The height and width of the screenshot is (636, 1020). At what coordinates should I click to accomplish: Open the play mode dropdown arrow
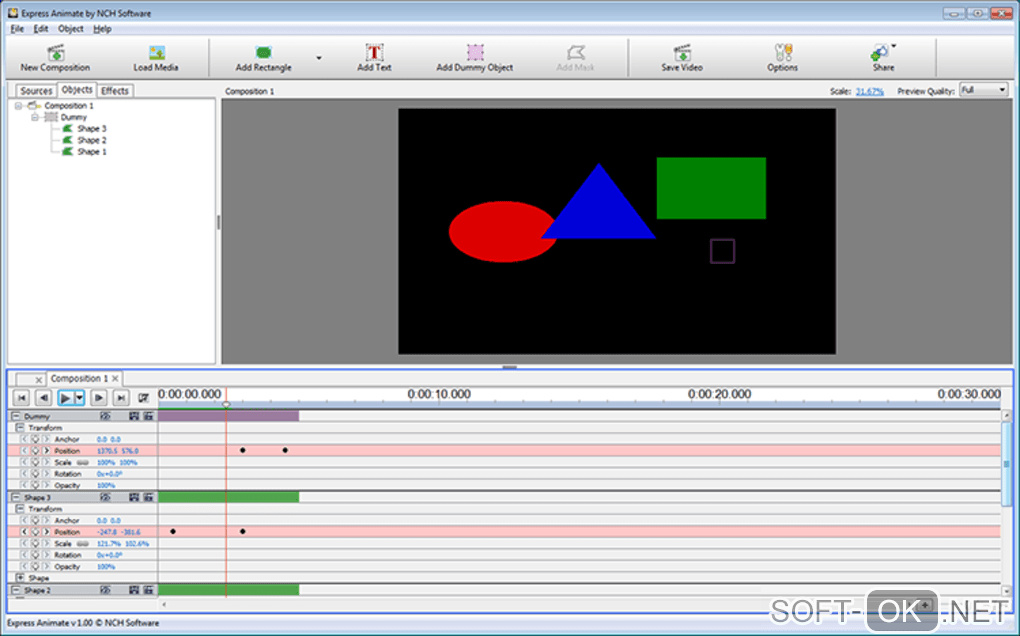click(x=79, y=397)
